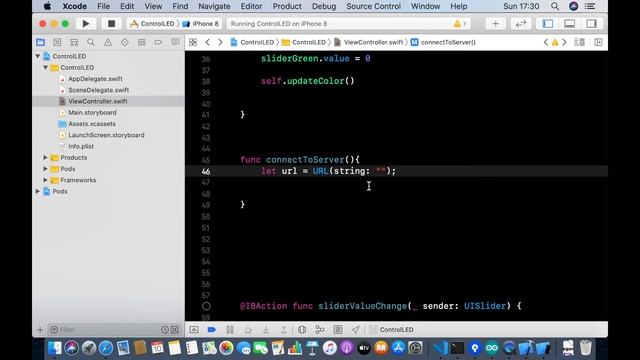Open the Source Control navigator icon
The image size is (640, 360).
(57, 42)
